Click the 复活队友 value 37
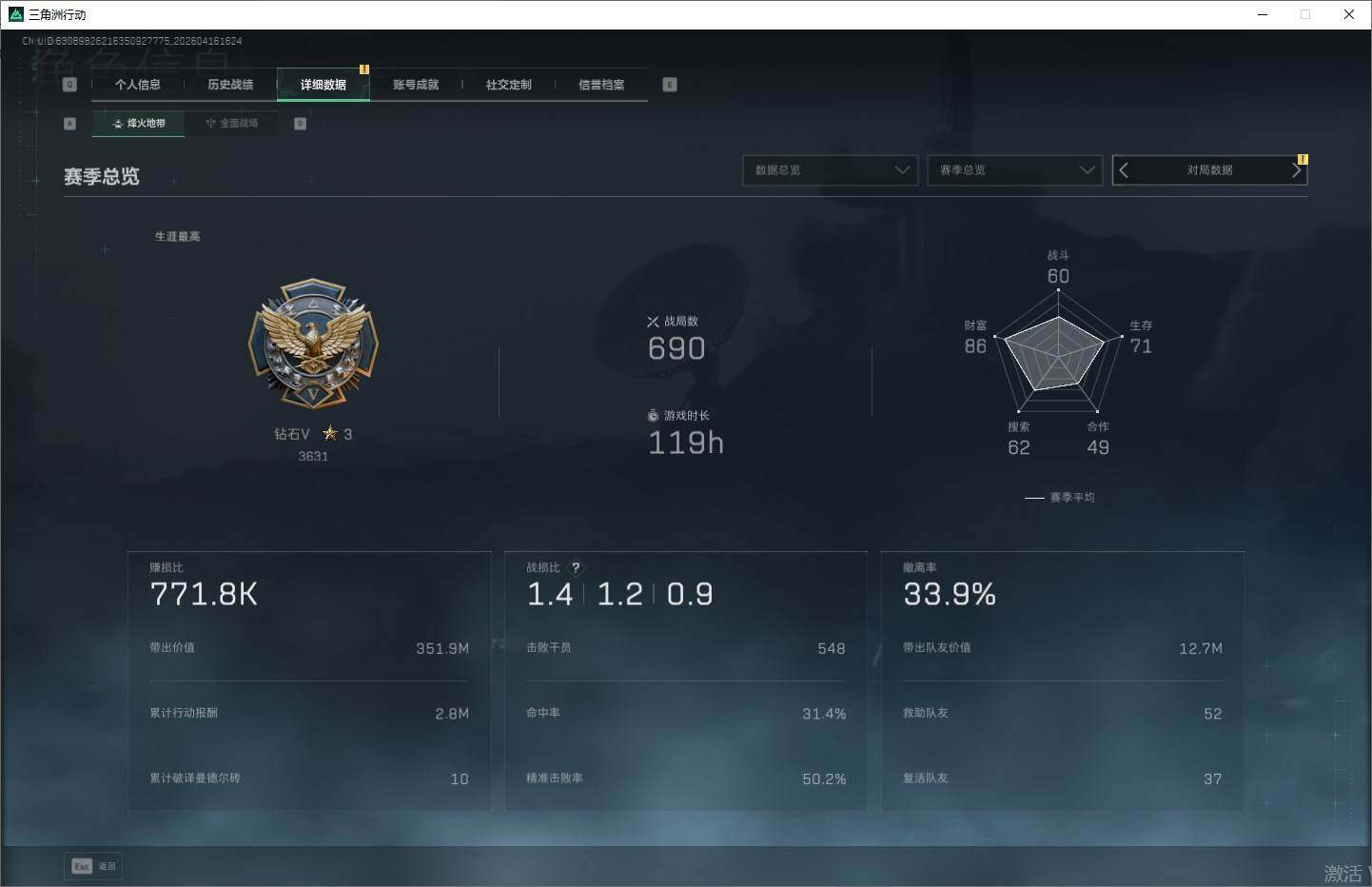The width and height of the screenshot is (1372, 887). [x=1213, y=779]
